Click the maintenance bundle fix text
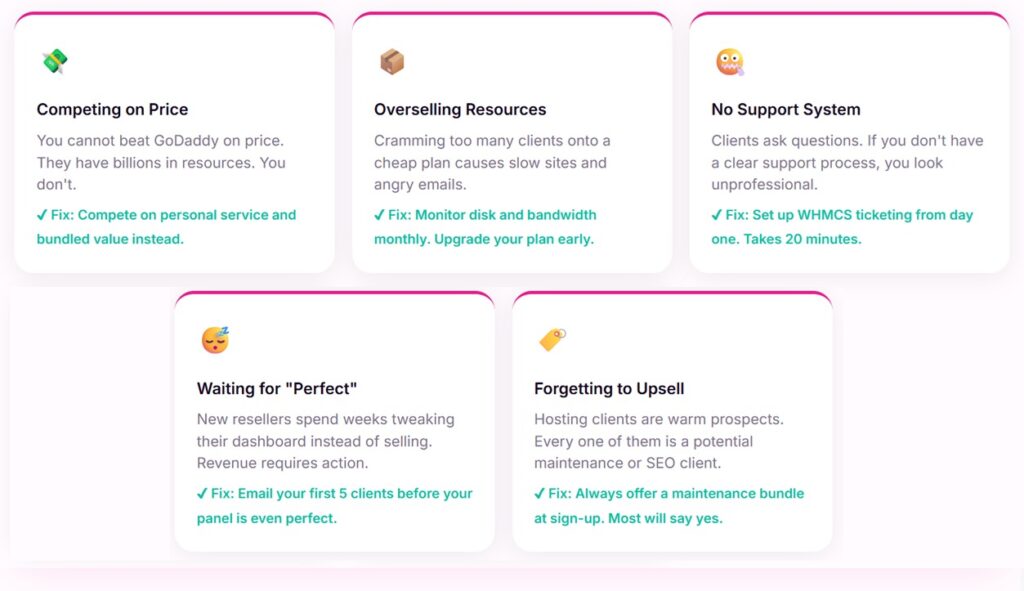Image resolution: width=1024 pixels, height=591 pixels. pyautogui.click(x=668, y=505)
